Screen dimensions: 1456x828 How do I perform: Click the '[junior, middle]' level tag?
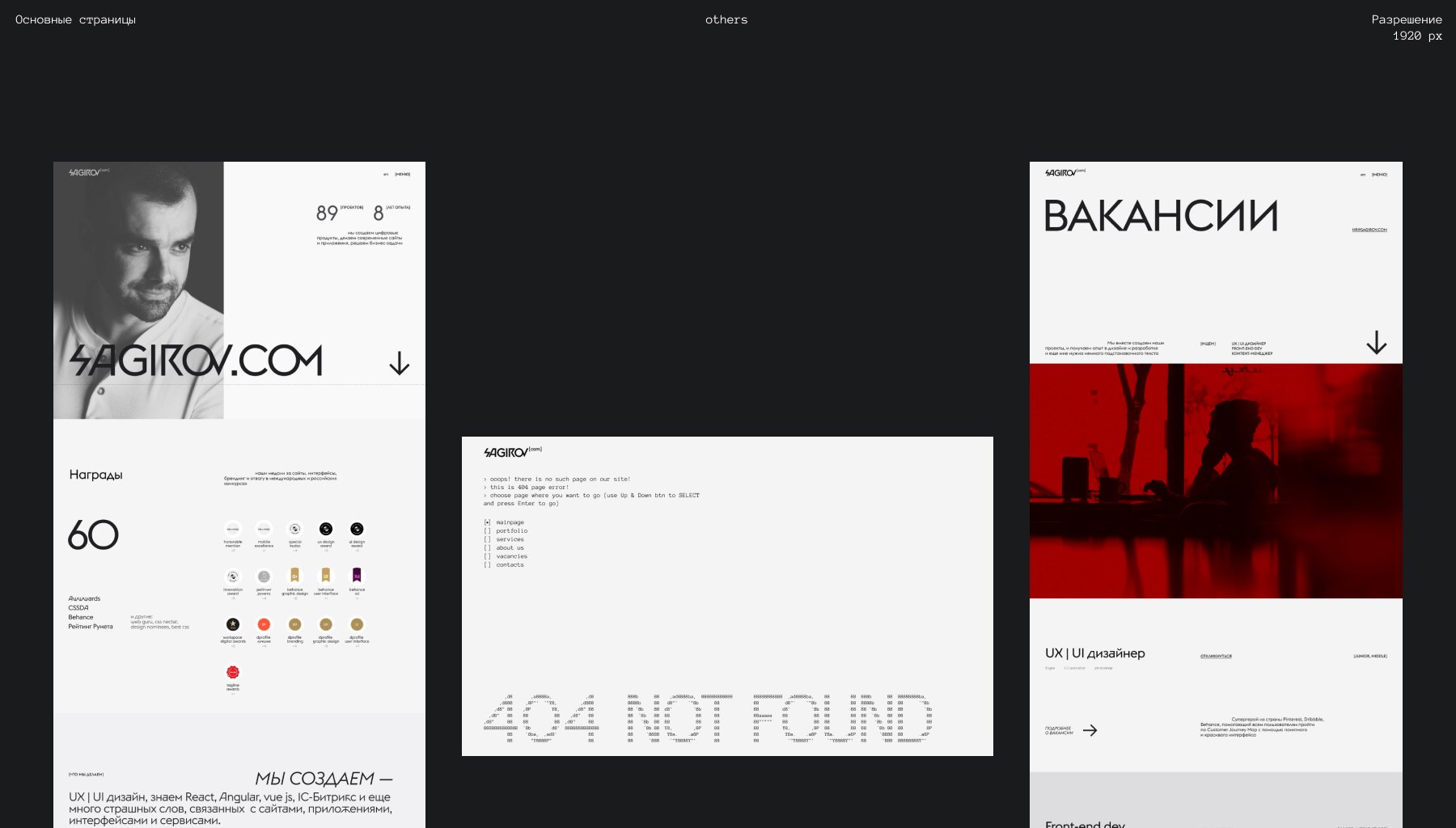pyautogui.click(x=1370, y=656)
